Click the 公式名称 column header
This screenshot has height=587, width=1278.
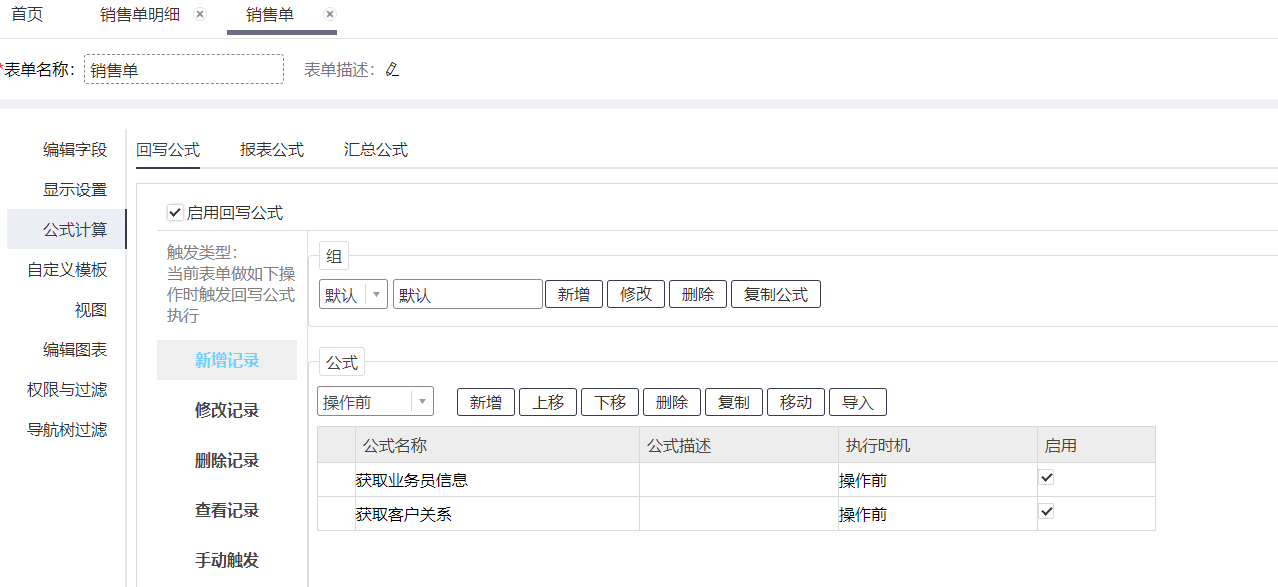497,445
